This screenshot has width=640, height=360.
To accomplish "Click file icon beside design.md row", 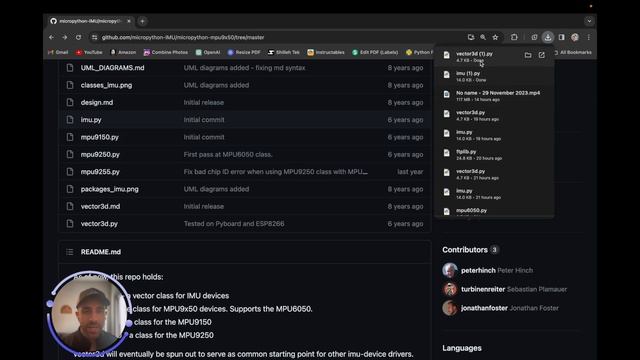I will click(x=70, y=102).
